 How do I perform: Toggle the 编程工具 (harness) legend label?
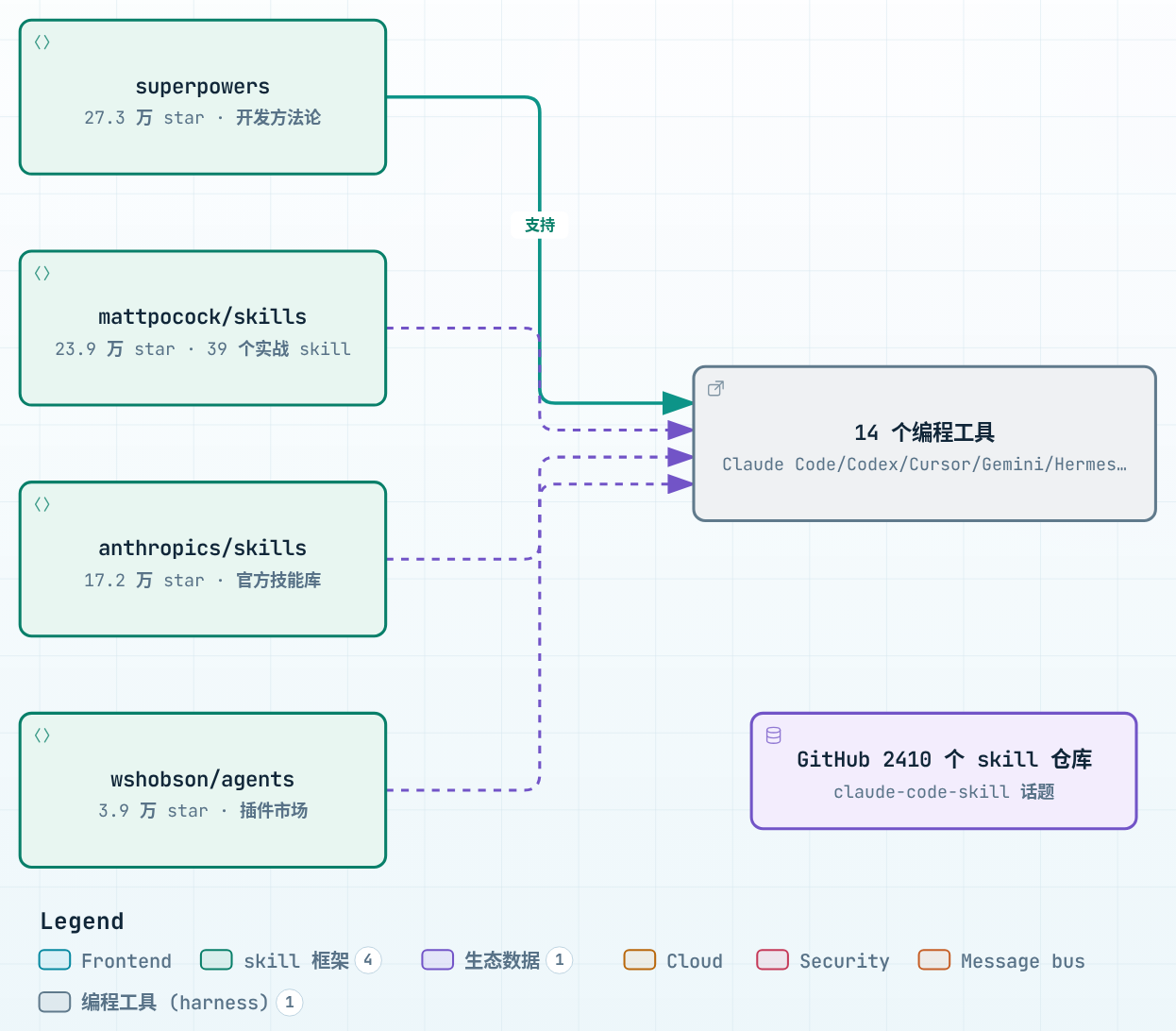tap(175, 1003)
